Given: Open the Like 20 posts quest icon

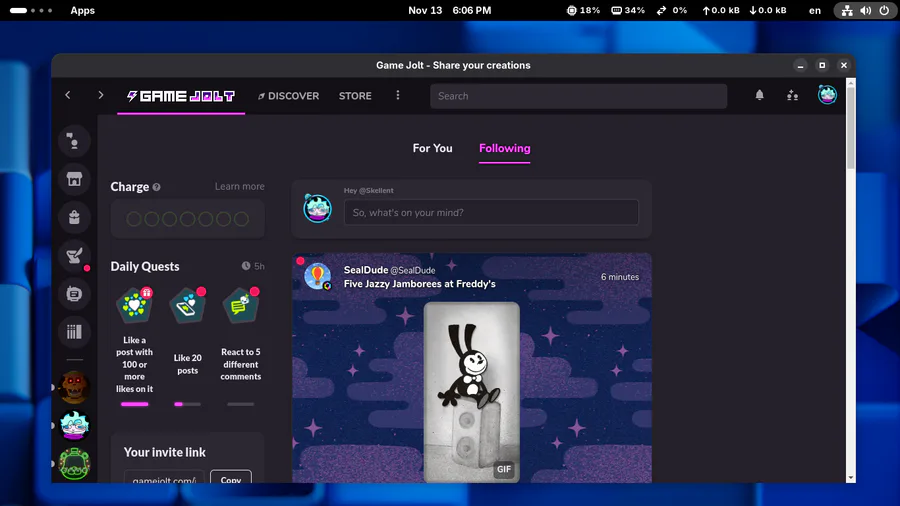Looking at the screenshot, I should pyautogui.click(x=188, y=305).
